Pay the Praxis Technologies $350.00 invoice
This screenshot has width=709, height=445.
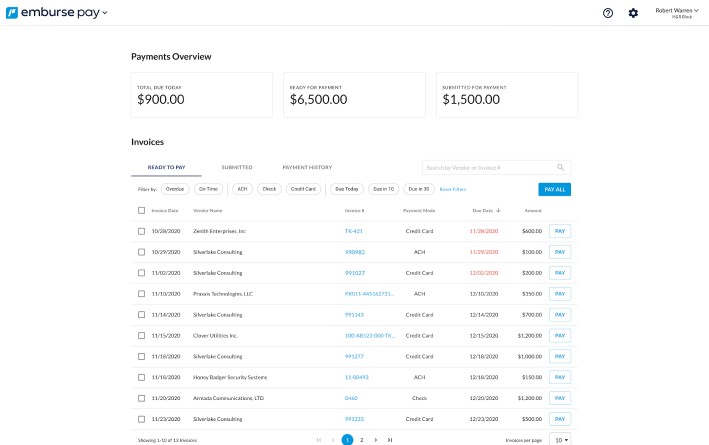pyautogui.click(x=560, y=294)
